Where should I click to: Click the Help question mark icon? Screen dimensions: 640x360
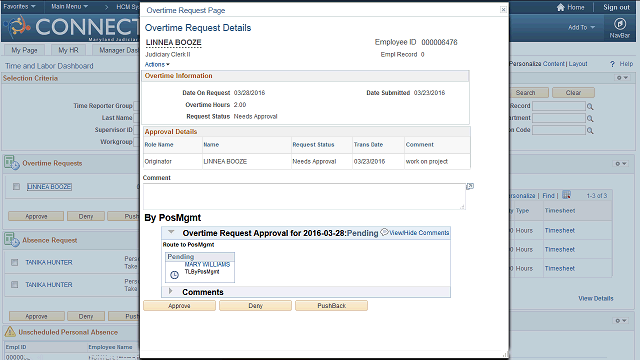[x=612, y=64]
